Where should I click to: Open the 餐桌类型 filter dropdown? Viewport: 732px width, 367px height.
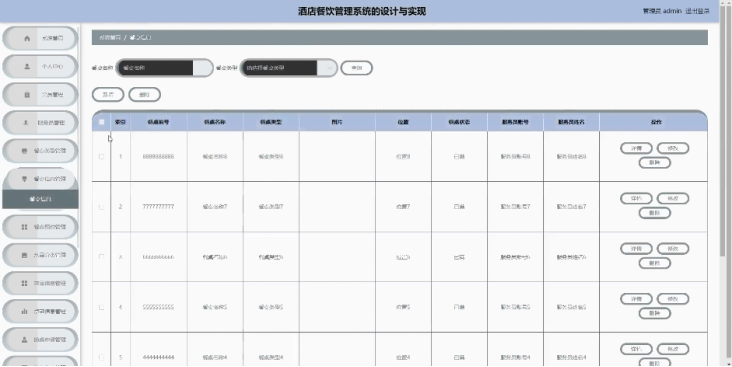289,68
